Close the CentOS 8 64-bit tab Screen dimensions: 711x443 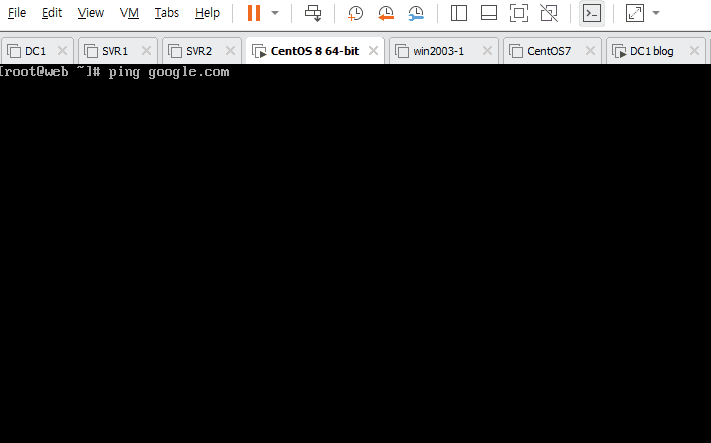pos(373,51)
